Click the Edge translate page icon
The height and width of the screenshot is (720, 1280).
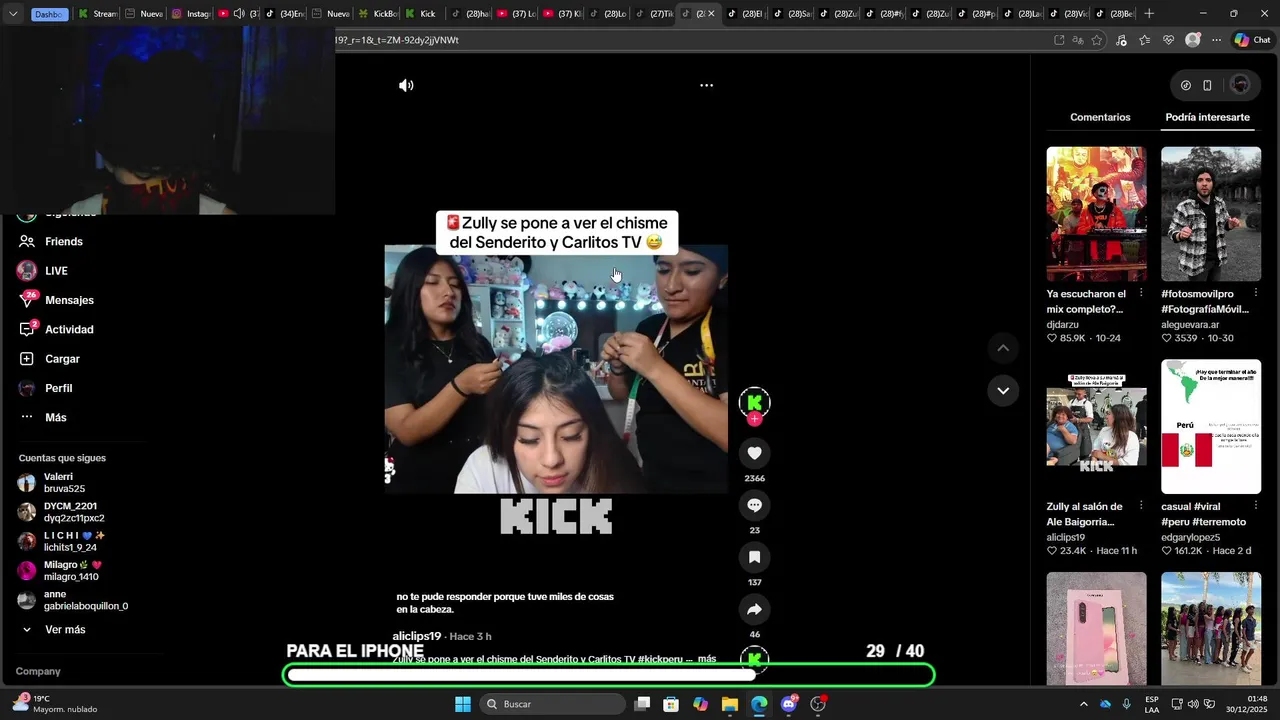(x=1078, y=40)
